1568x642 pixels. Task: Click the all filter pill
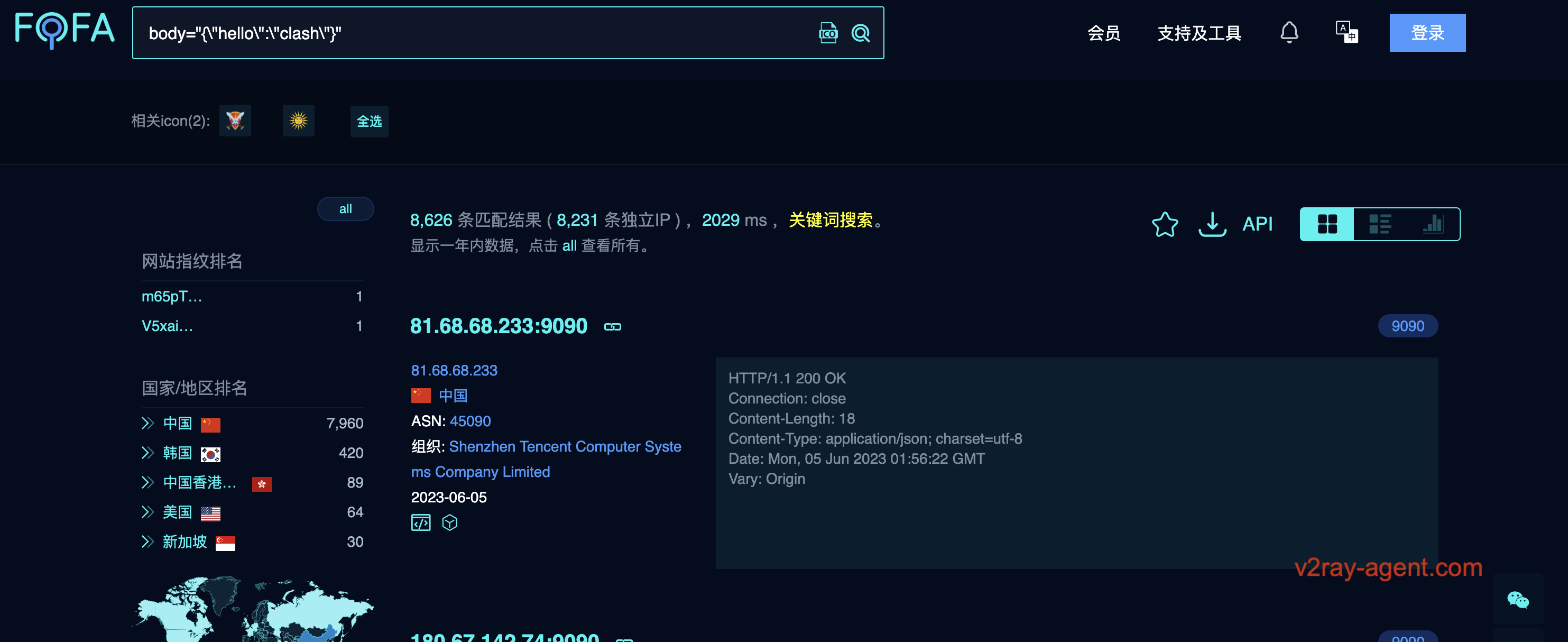[345, 209]
